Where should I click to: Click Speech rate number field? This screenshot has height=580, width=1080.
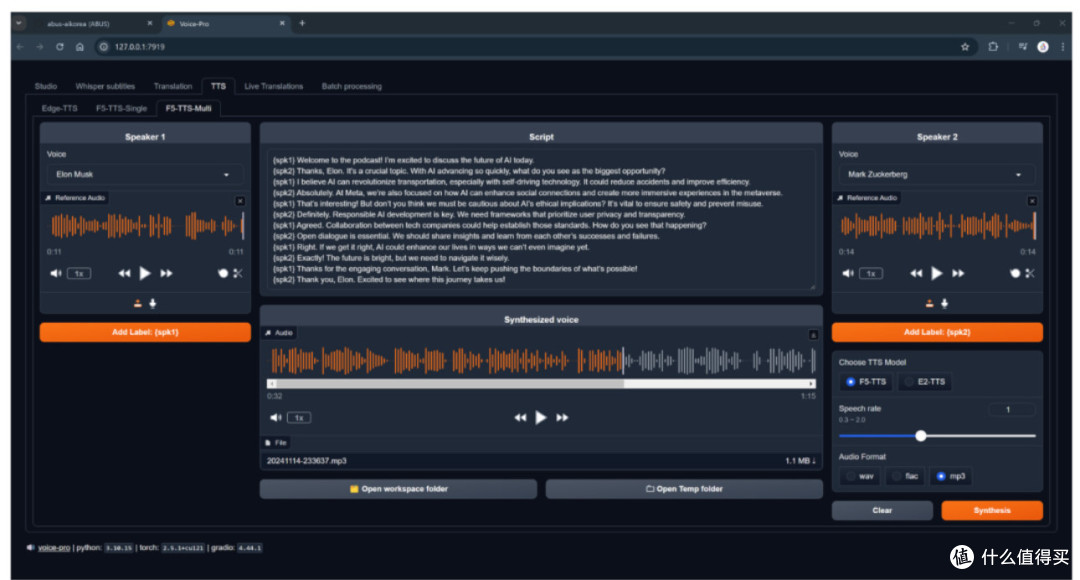click(x=1012, y=410)
